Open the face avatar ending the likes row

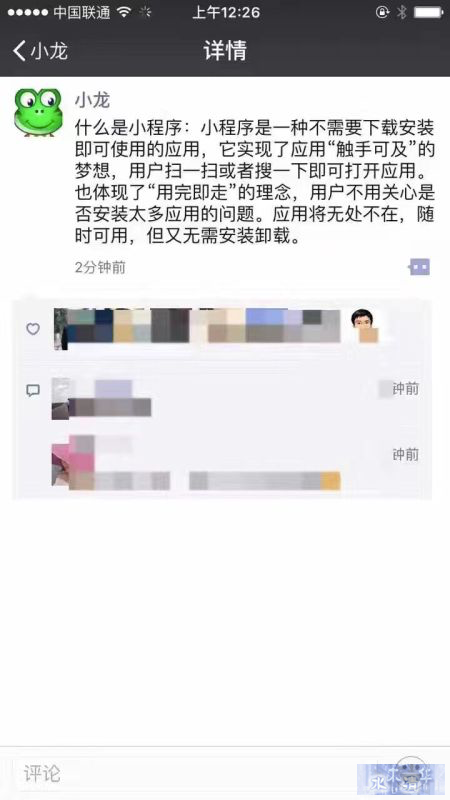[x=365, y=325]
